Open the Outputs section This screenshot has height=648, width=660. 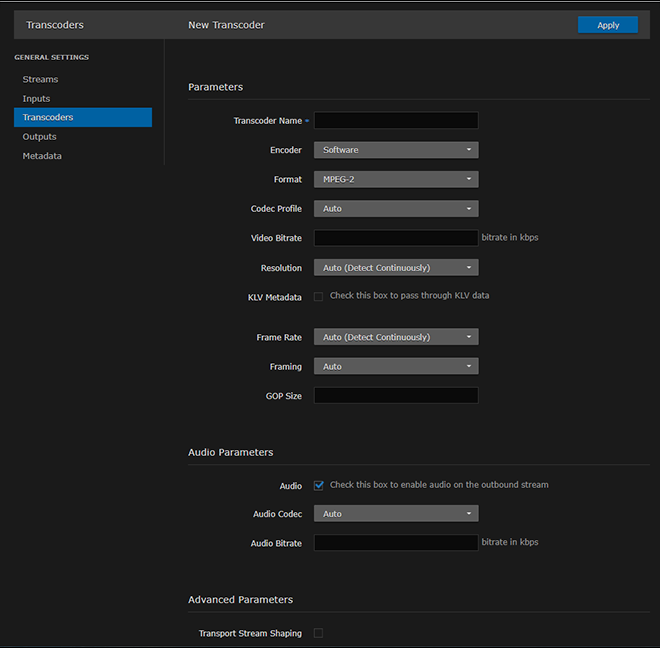point(40,136)
